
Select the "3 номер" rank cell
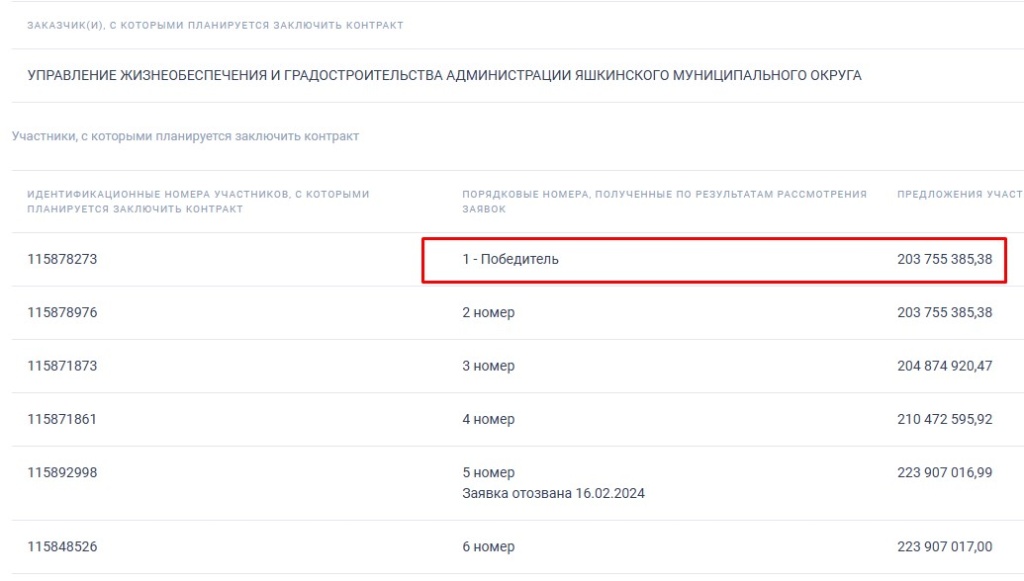pyautogui.click(x=488, y=366)
